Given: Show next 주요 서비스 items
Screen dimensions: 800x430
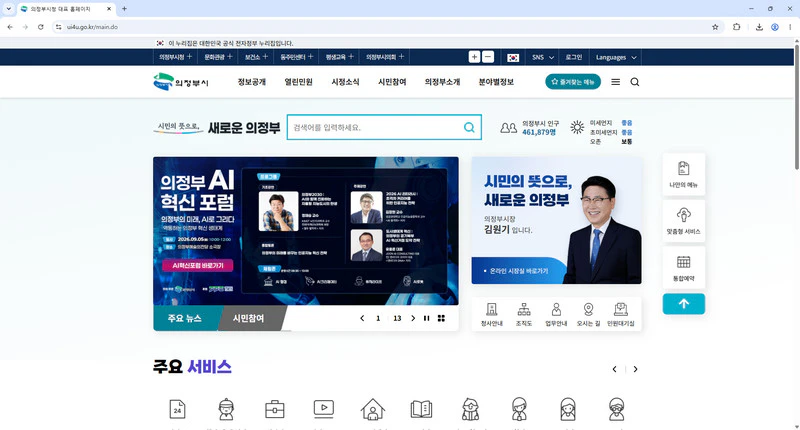Looking at the screenshot, I should 635,369.
